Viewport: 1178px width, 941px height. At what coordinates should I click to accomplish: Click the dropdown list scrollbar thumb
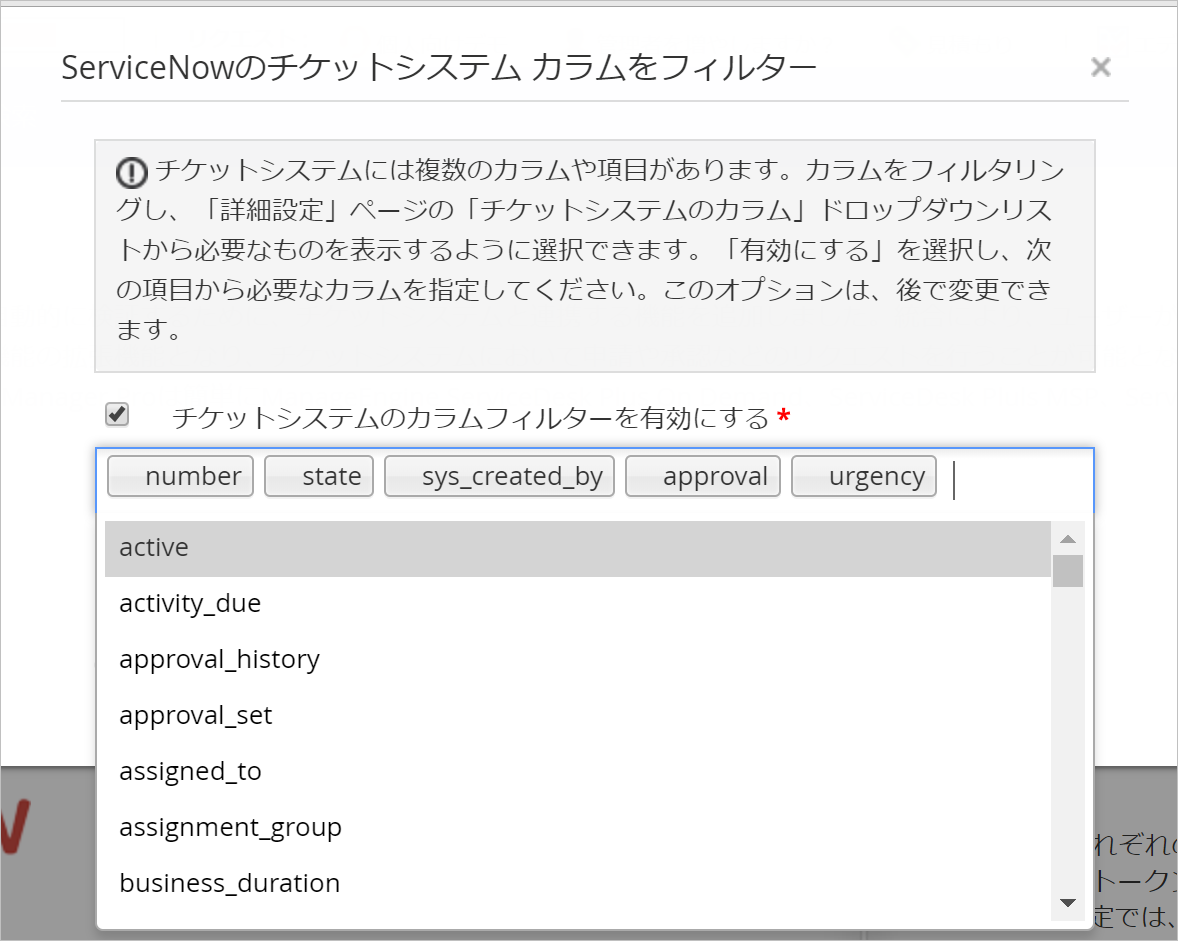[1068, 571]
